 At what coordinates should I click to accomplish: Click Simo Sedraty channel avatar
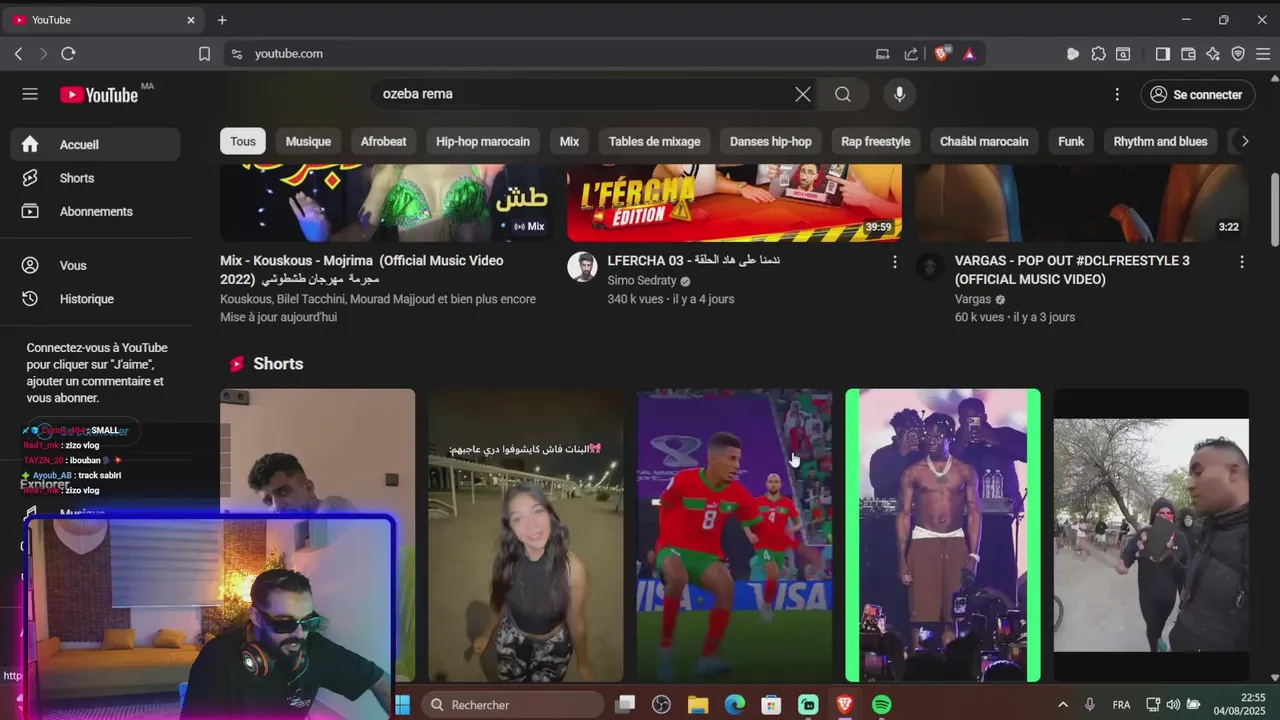pos(582,267)
